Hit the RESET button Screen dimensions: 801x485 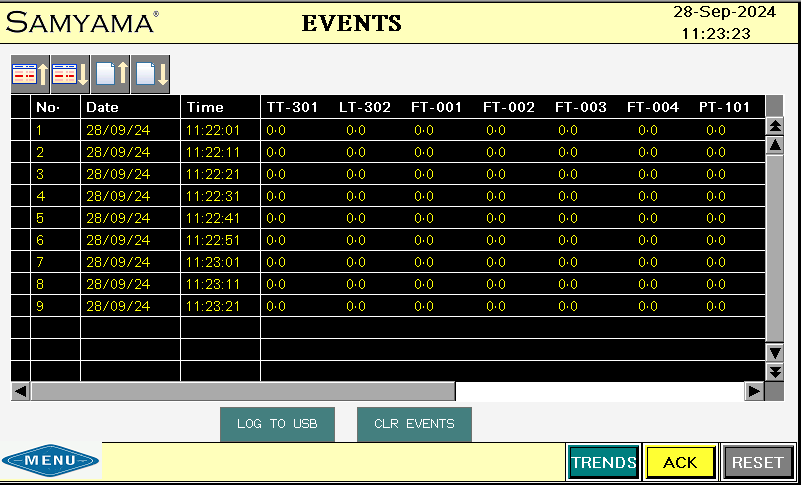757,462
